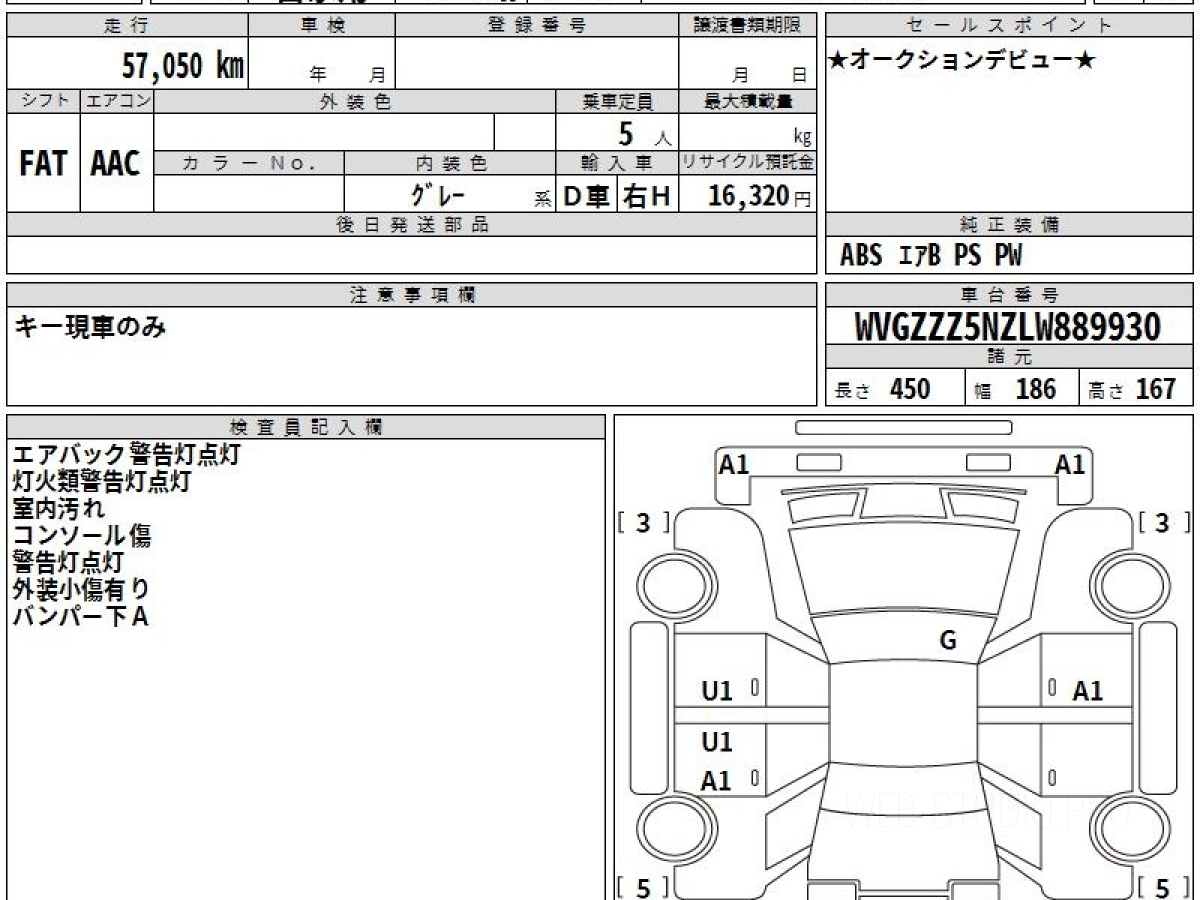Select the 高さ 167 height value

point(1132,389)
